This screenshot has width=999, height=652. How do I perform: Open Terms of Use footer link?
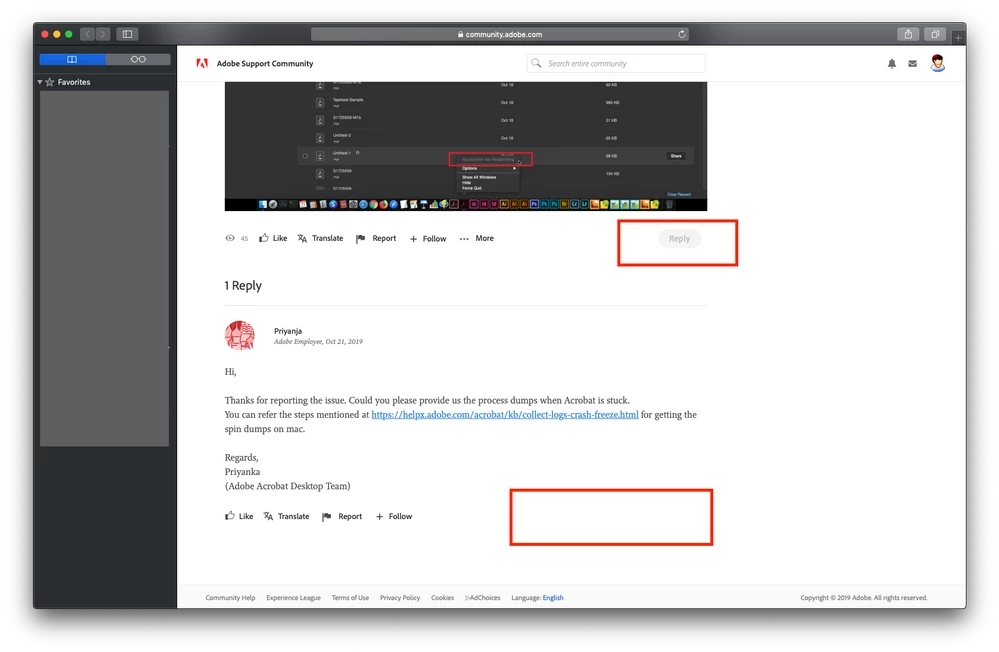point(350,598)
